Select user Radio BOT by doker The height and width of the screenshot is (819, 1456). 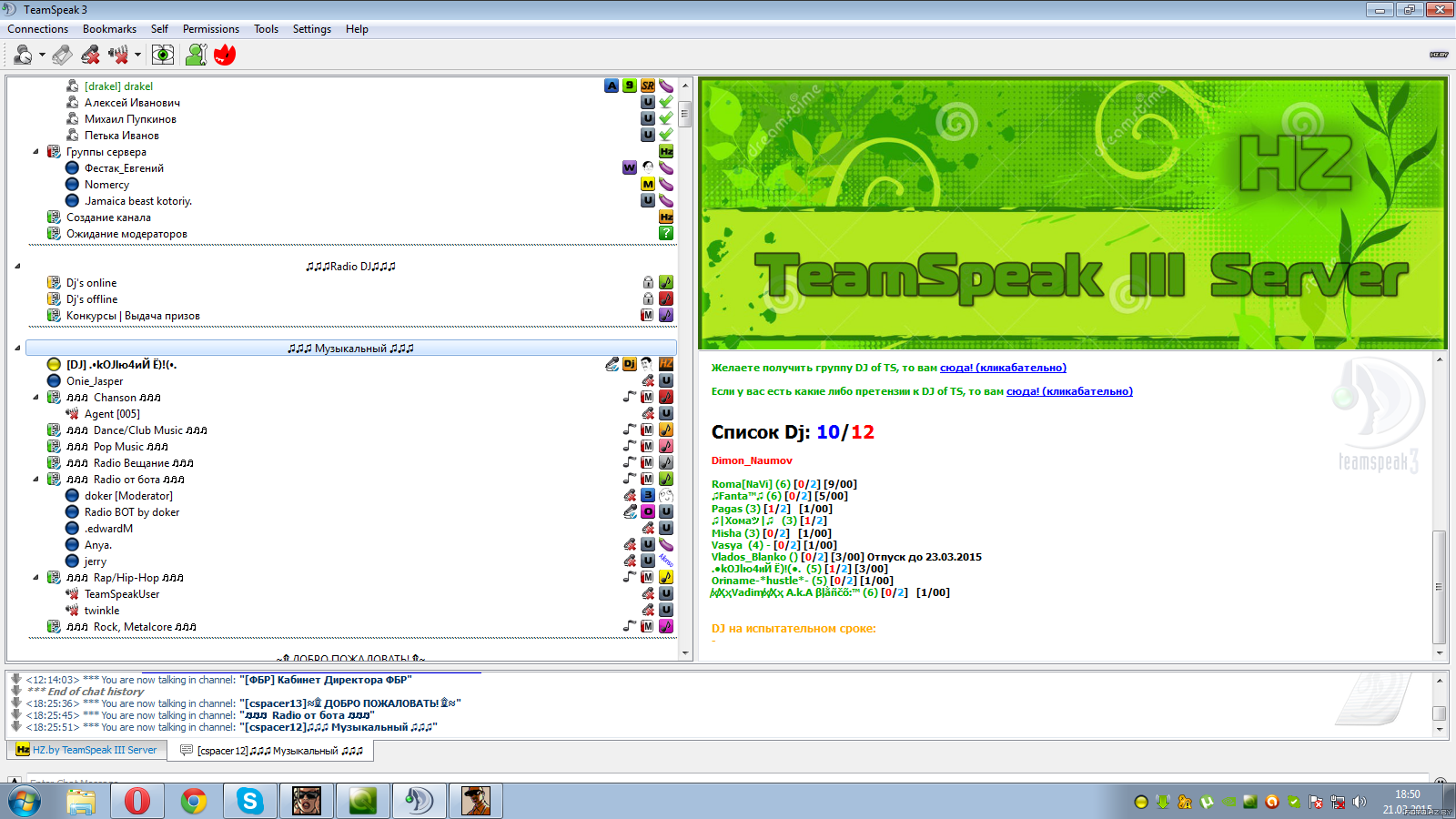132,512
